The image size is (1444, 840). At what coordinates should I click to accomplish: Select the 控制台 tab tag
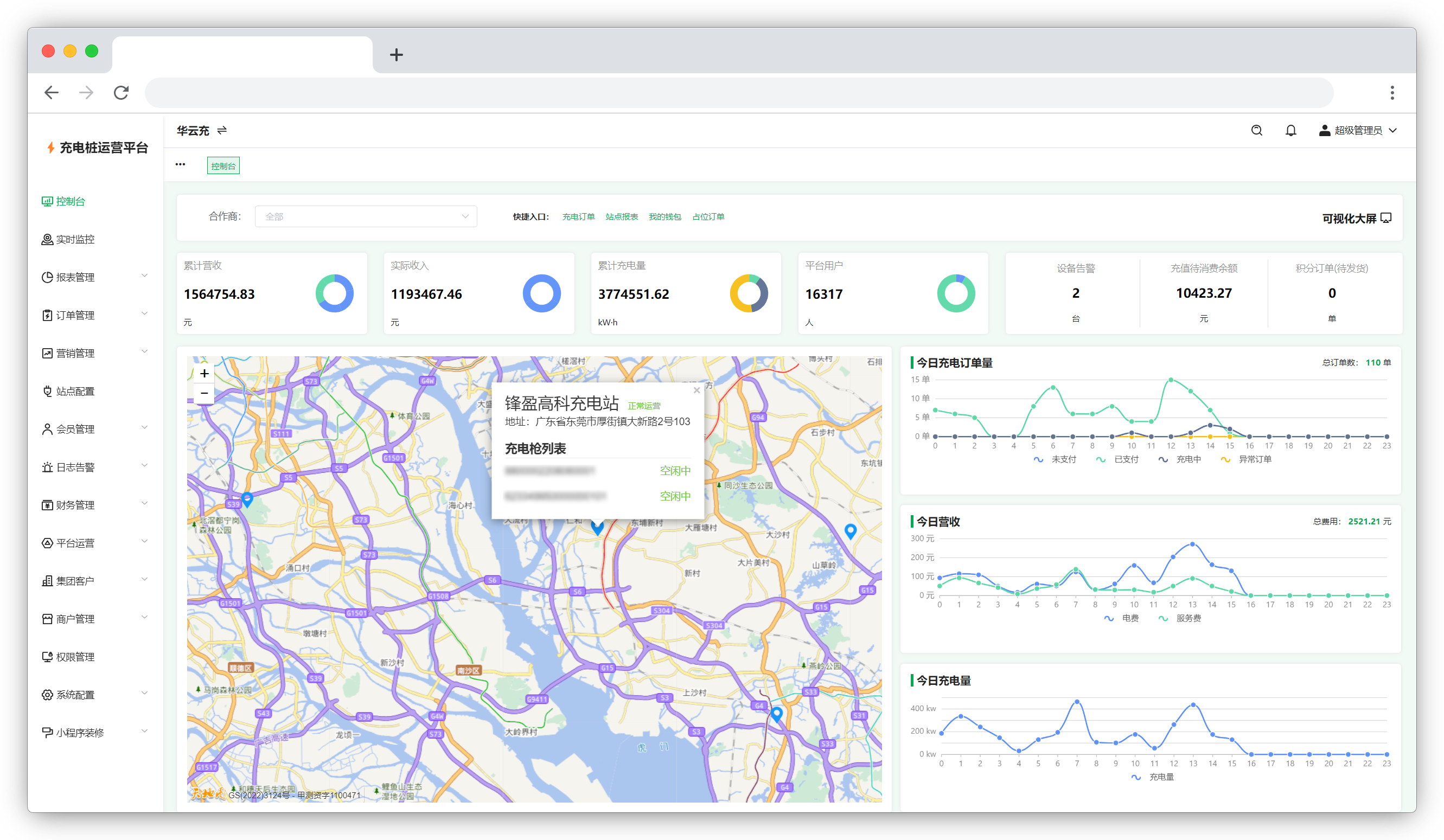[223, 165]
